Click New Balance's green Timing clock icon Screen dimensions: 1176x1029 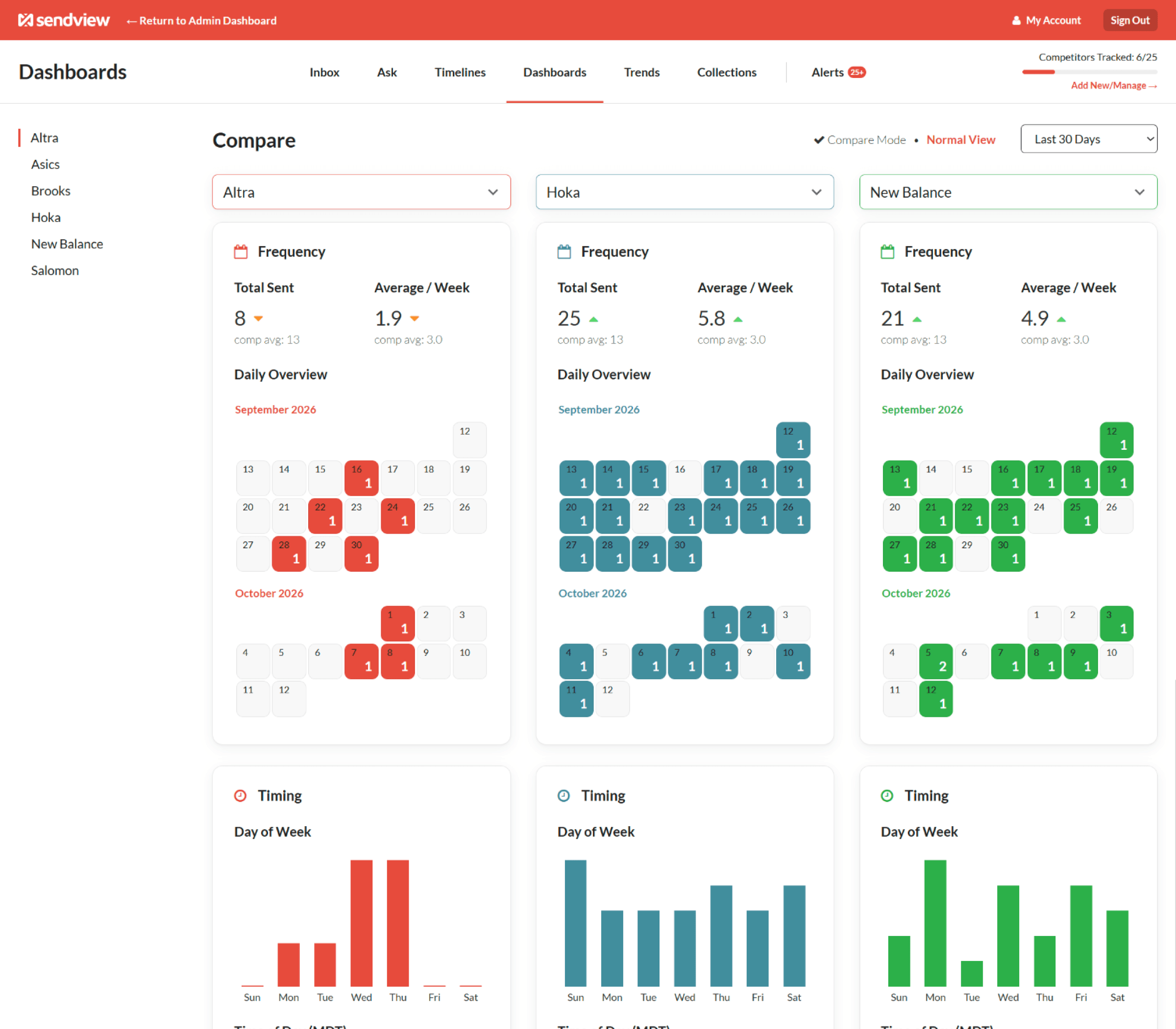tap(886, 795)
